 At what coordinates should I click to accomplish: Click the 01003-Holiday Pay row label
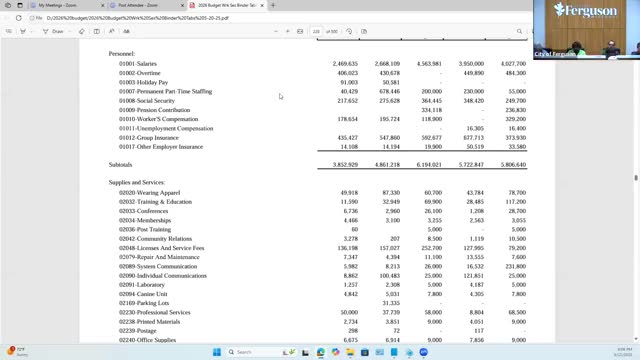[x=144, y=82]
